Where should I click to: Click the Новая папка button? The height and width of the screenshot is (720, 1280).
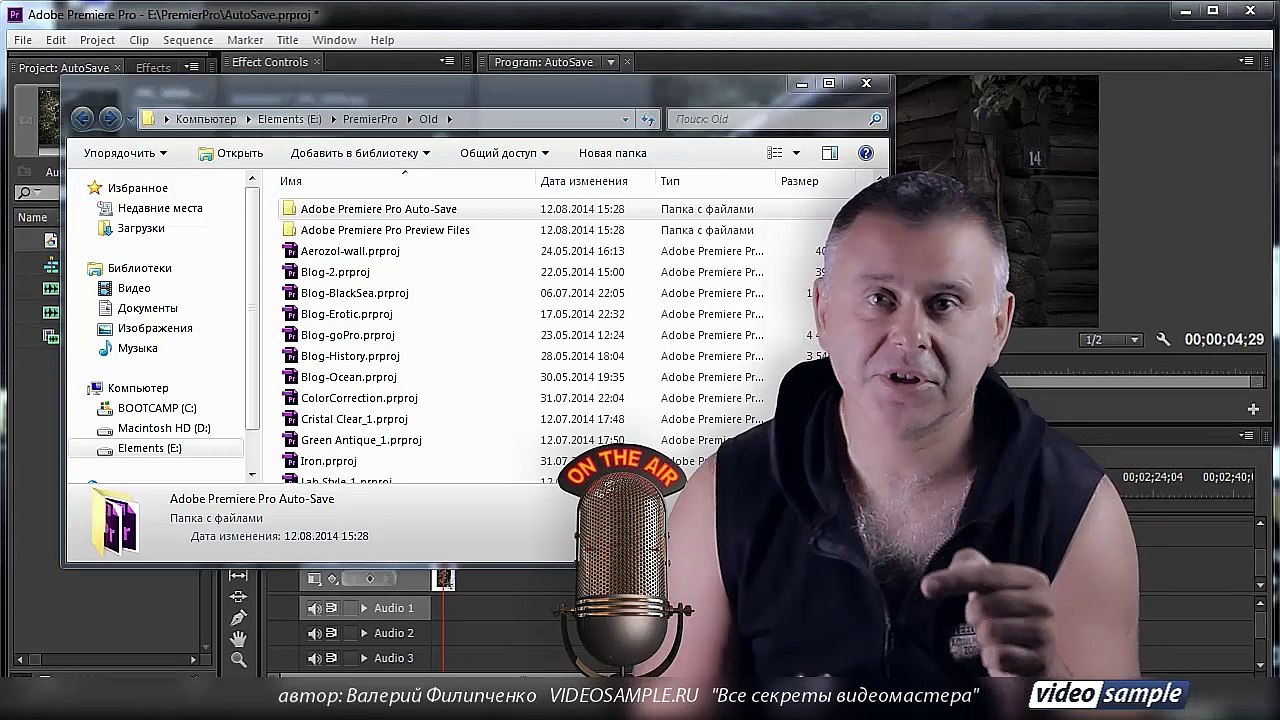tap(613, 153)
